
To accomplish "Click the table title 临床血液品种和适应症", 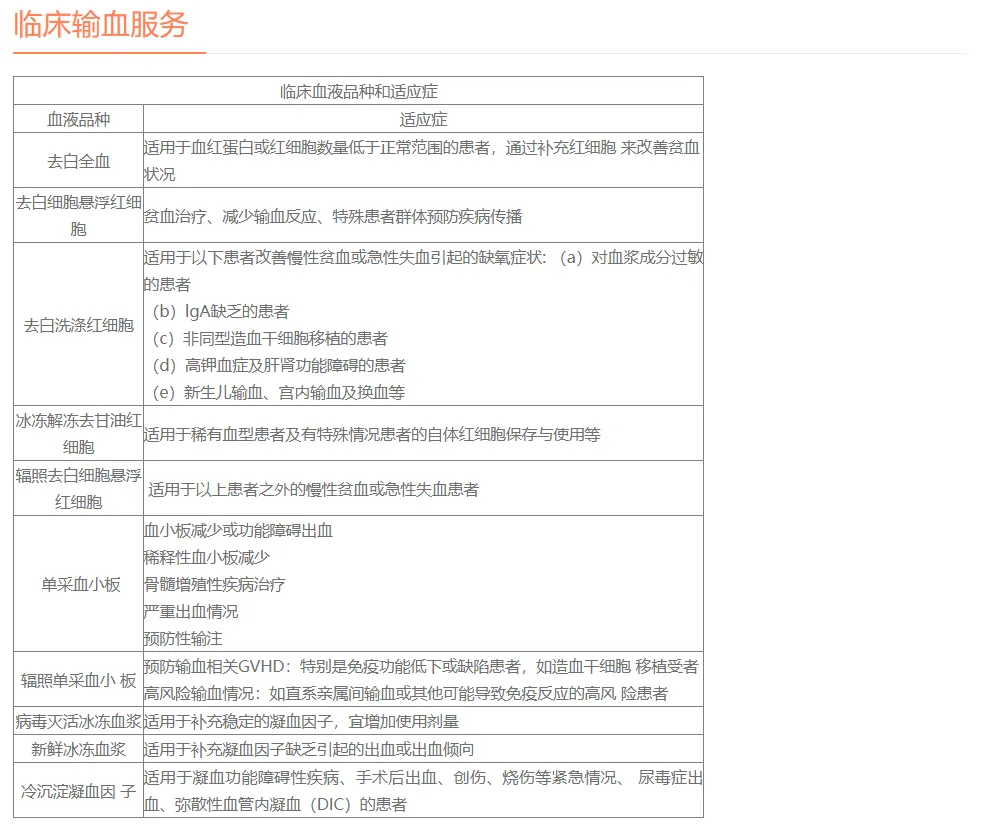I will [x=358, y=91].
